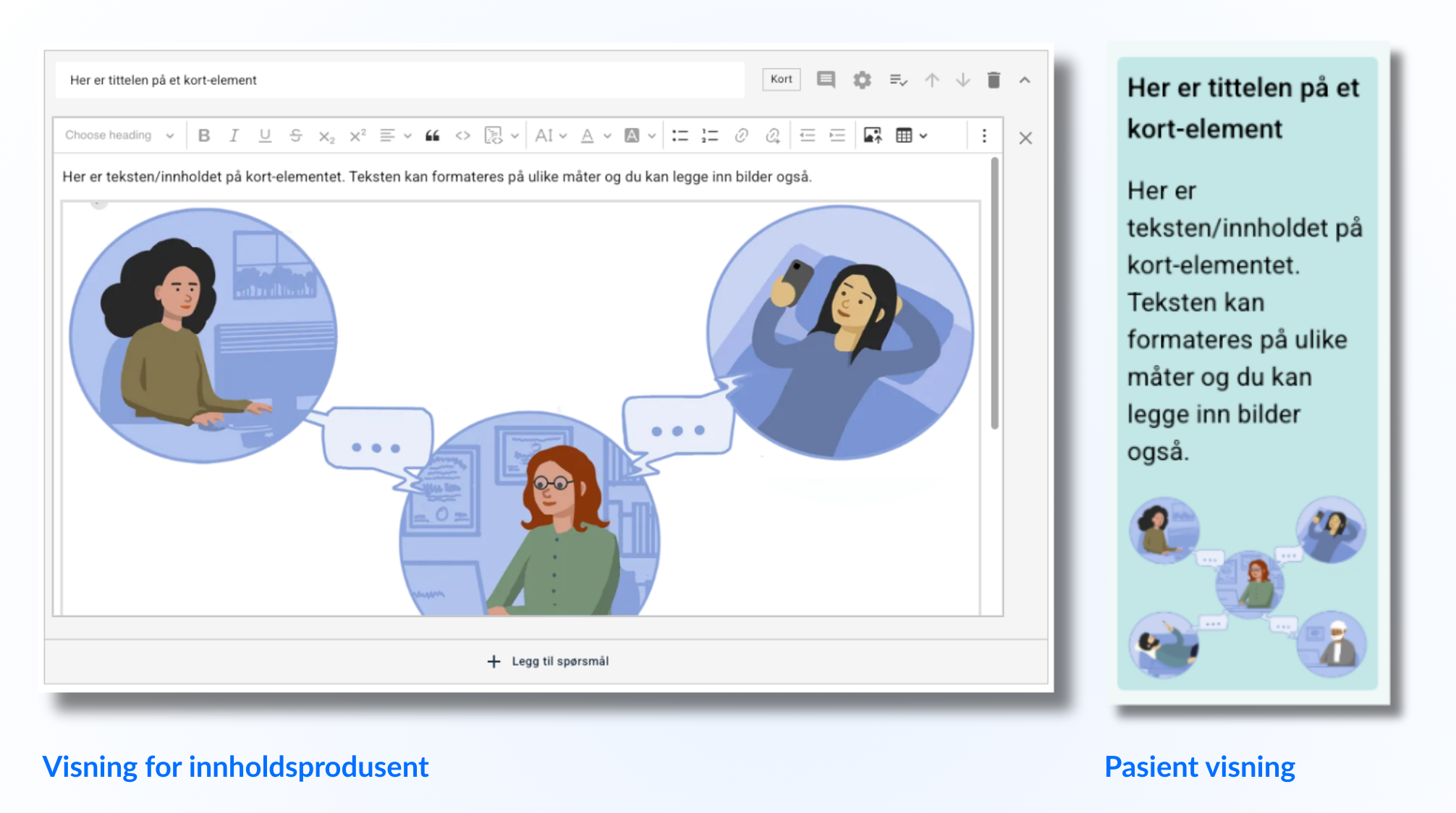The height and width of the screenshot is (813, 1456).
Task: Click the upload image icon
Action: [x=873, y=135]
